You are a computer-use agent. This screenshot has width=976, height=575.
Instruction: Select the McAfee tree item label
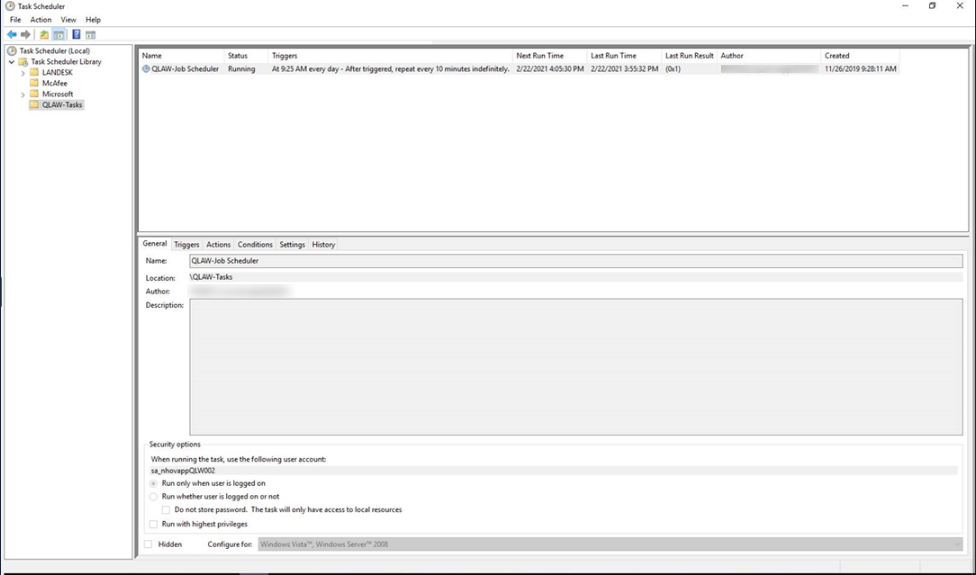[55, 83]
